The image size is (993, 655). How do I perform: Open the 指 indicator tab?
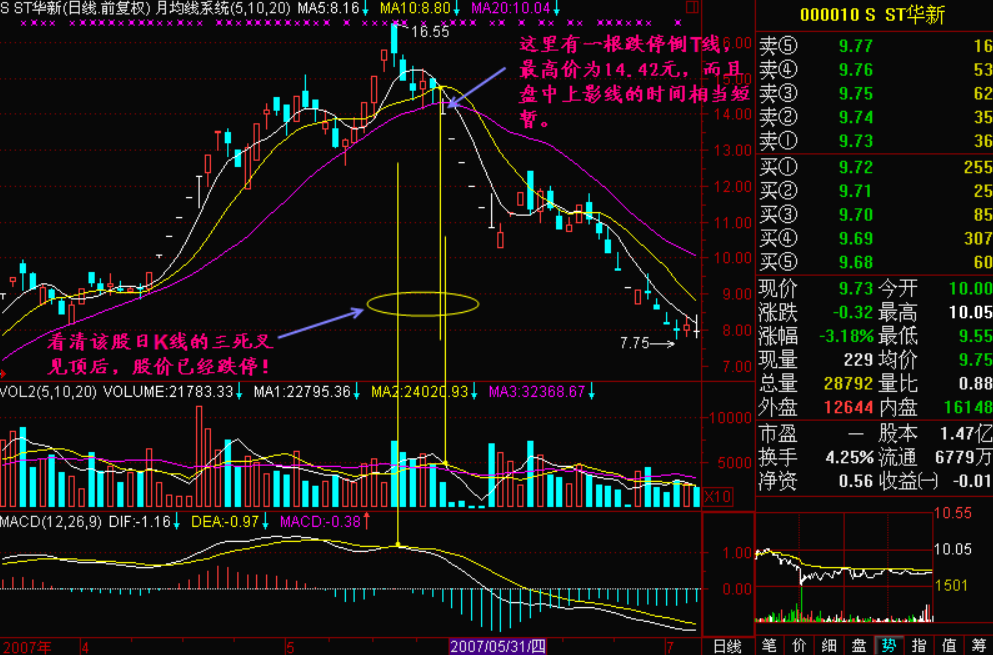(919, 645)
